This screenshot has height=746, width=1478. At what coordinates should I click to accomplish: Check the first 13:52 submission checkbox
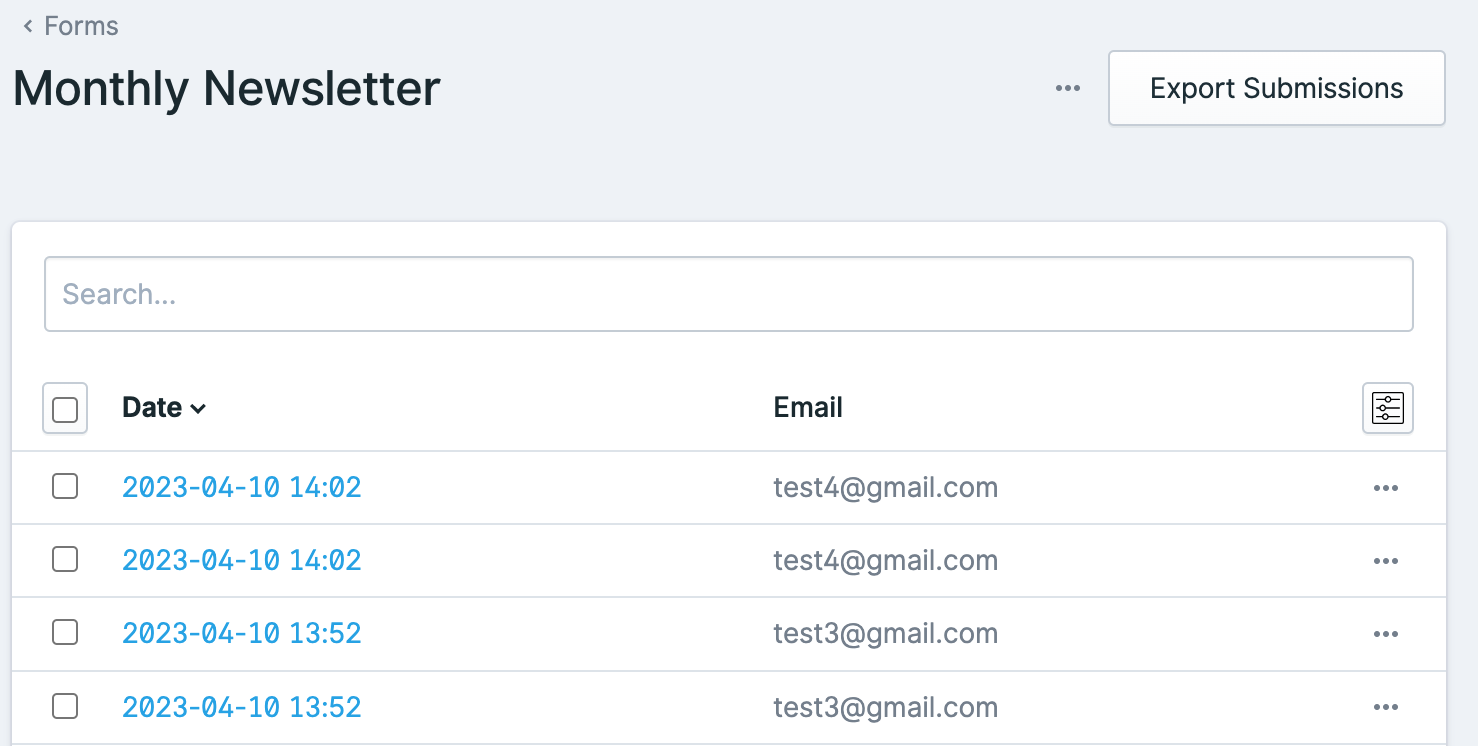coord(65,633)
